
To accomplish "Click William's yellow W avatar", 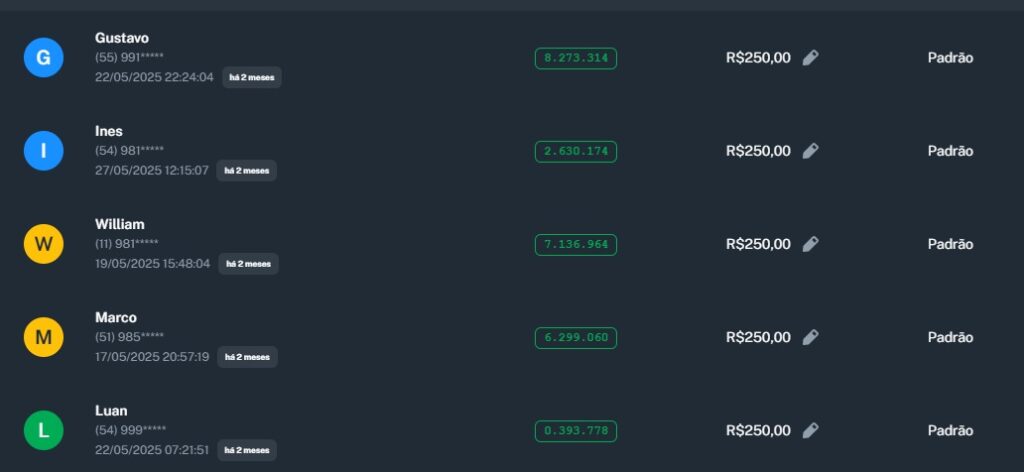I will (x=43, y=244).
